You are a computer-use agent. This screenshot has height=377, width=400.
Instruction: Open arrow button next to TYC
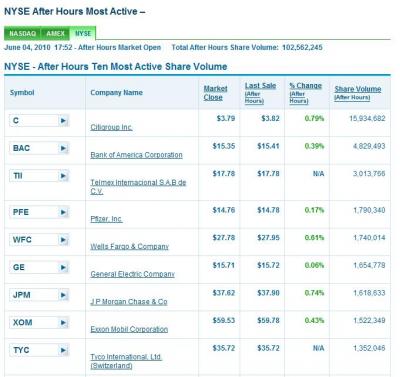click(64, 350)
